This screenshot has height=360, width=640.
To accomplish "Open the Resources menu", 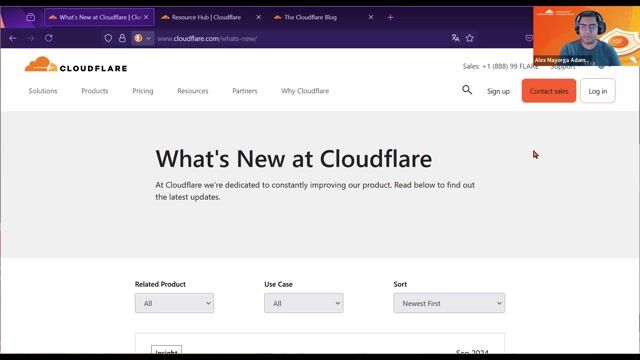I will pyautogui.click(x=193, y=91).
